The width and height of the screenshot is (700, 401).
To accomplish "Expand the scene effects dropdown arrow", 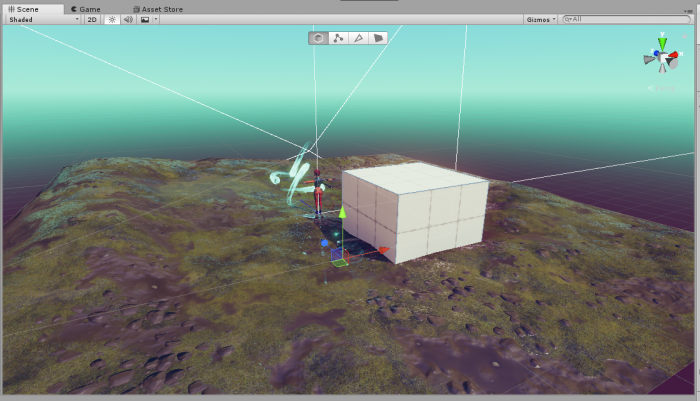I will [x=156, y=19].
